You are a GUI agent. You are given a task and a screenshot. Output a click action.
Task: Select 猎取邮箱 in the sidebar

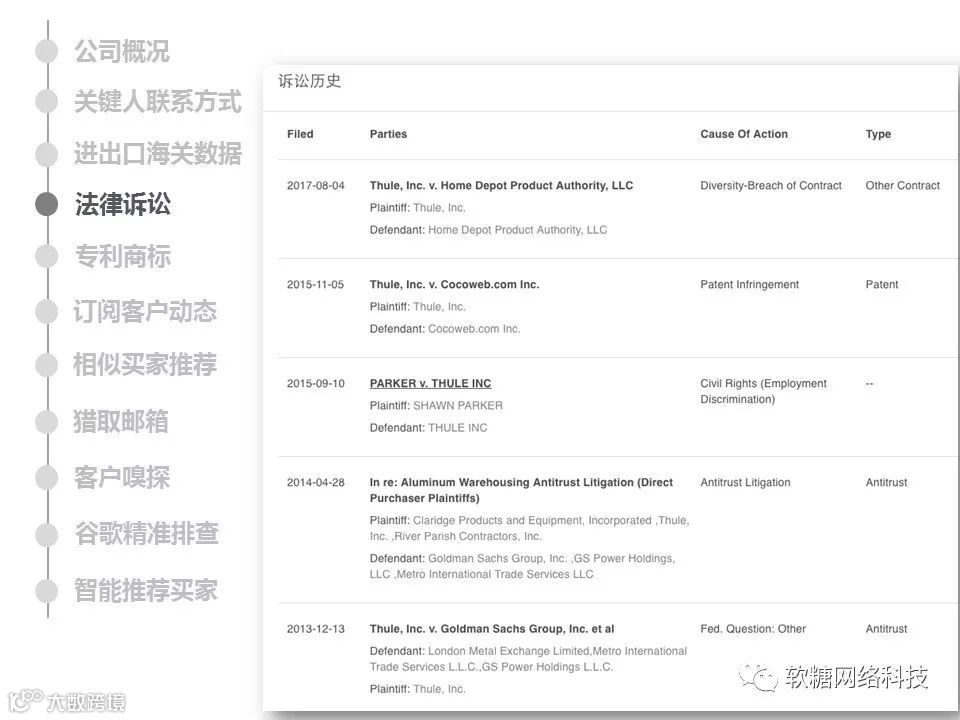tap(121, 422)
